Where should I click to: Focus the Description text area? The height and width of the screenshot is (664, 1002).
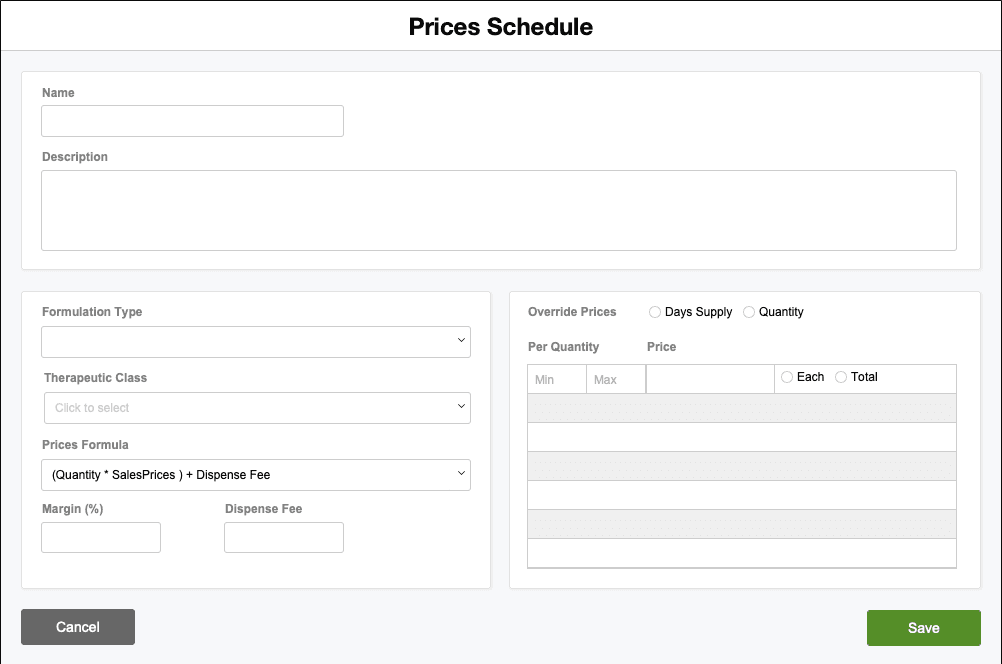(x=498, y=210)
